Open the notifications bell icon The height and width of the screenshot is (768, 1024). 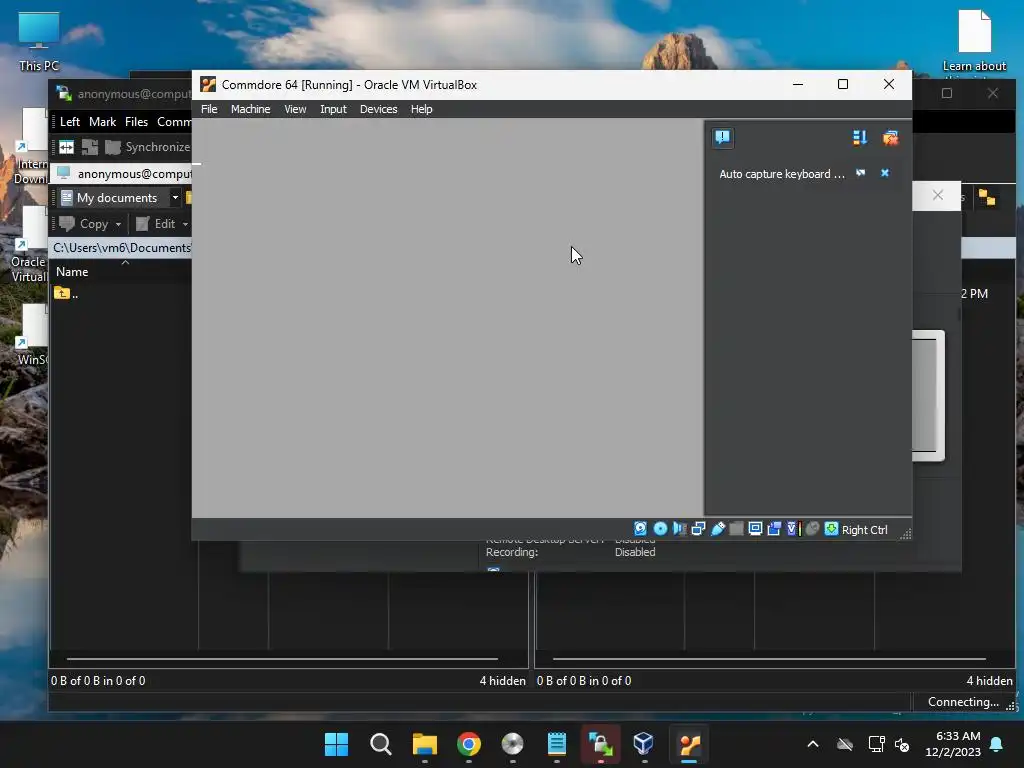click(997, 744)
